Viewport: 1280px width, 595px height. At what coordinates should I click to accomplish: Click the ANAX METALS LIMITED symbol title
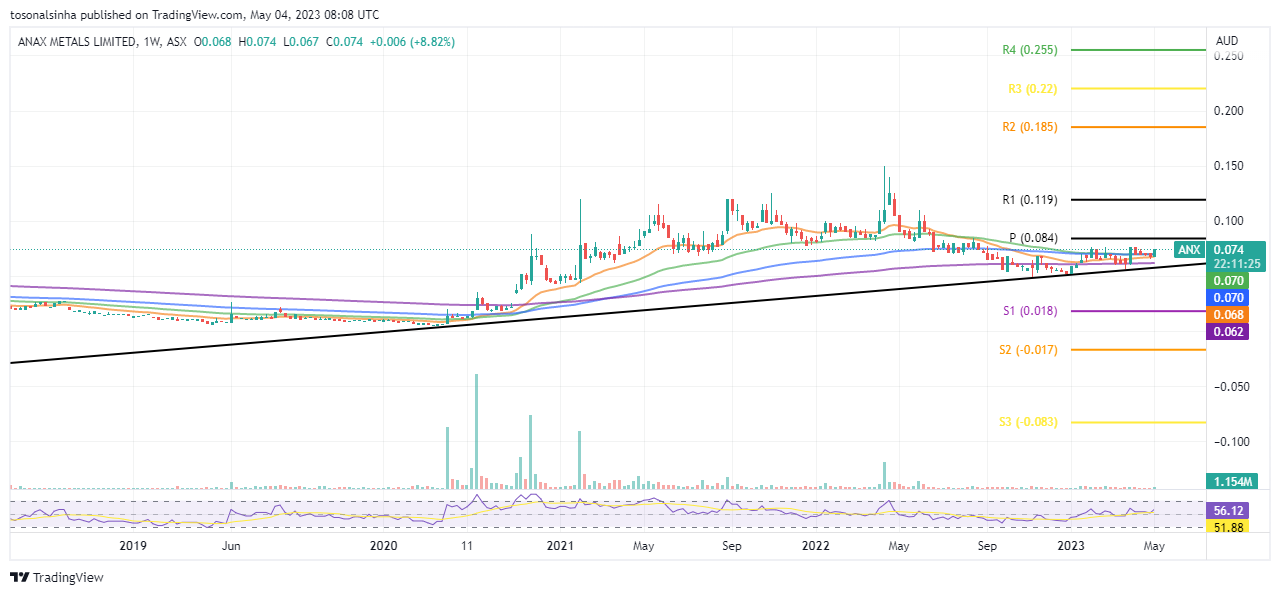pyautogui.click(x=72, y=42)
